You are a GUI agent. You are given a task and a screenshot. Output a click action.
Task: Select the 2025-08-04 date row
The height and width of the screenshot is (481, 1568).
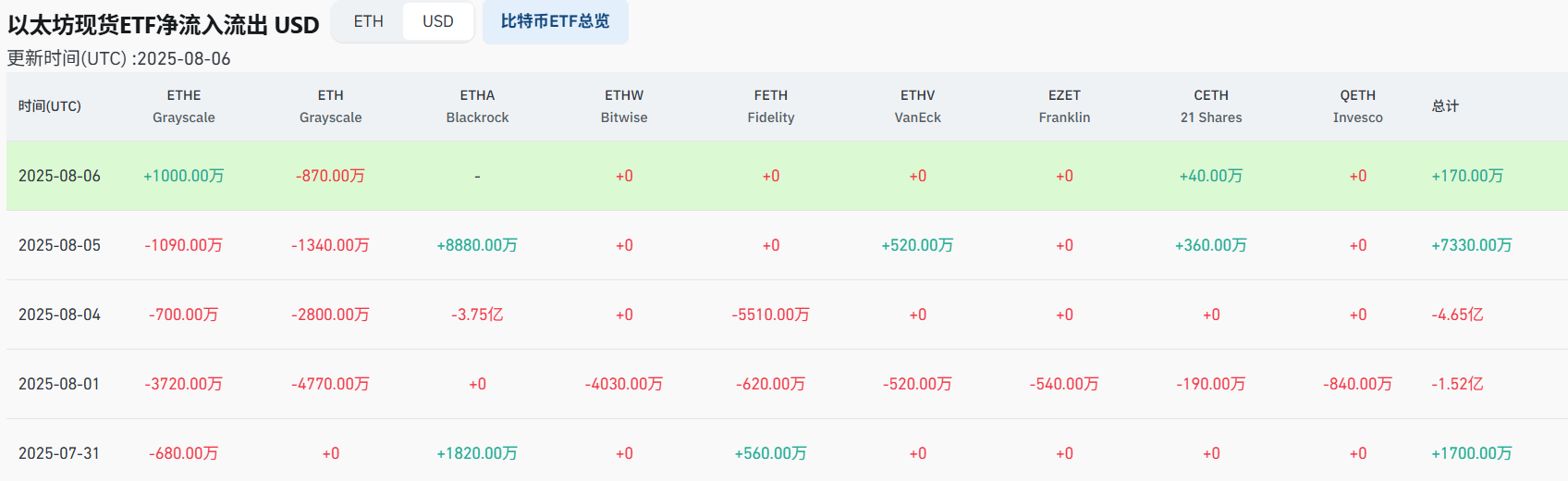59,314
